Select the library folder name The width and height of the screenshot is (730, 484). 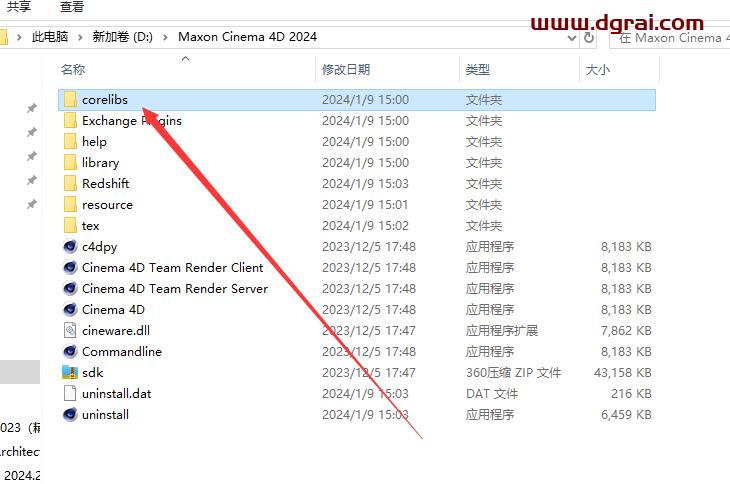(x=101, y=163)
